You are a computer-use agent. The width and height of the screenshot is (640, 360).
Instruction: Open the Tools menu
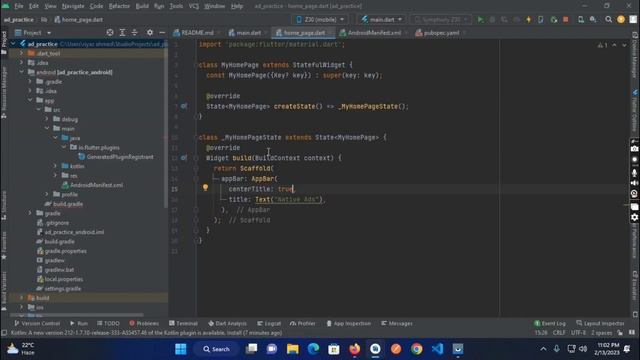[176, 6]
